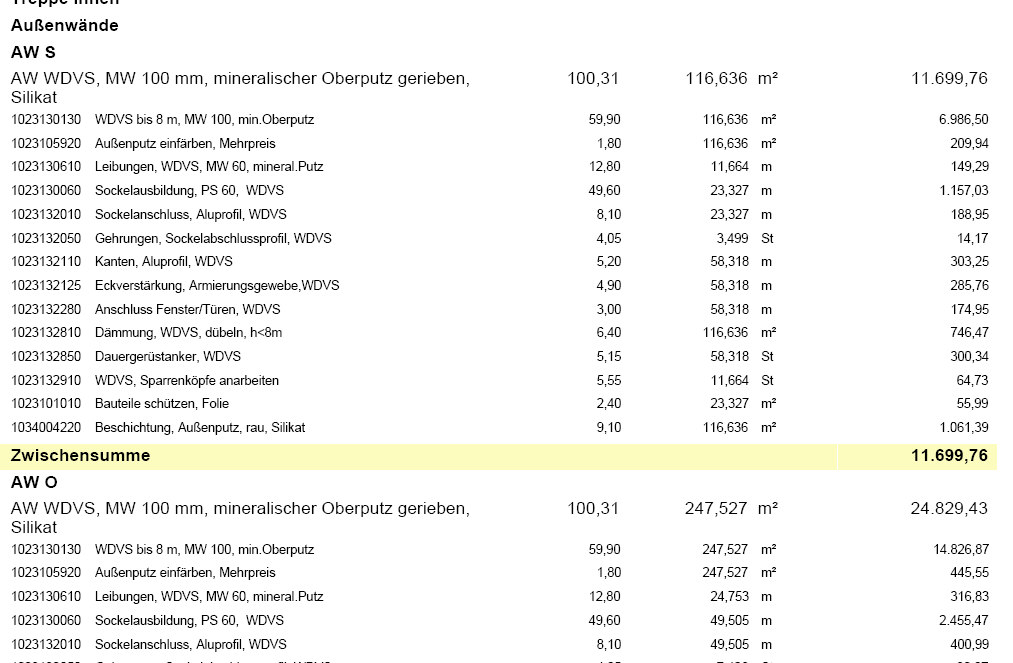Image resolution: width=1013 pixels, height=663 pixels.
Task: Click the unit price '2,40'
Action: point(608,404)
